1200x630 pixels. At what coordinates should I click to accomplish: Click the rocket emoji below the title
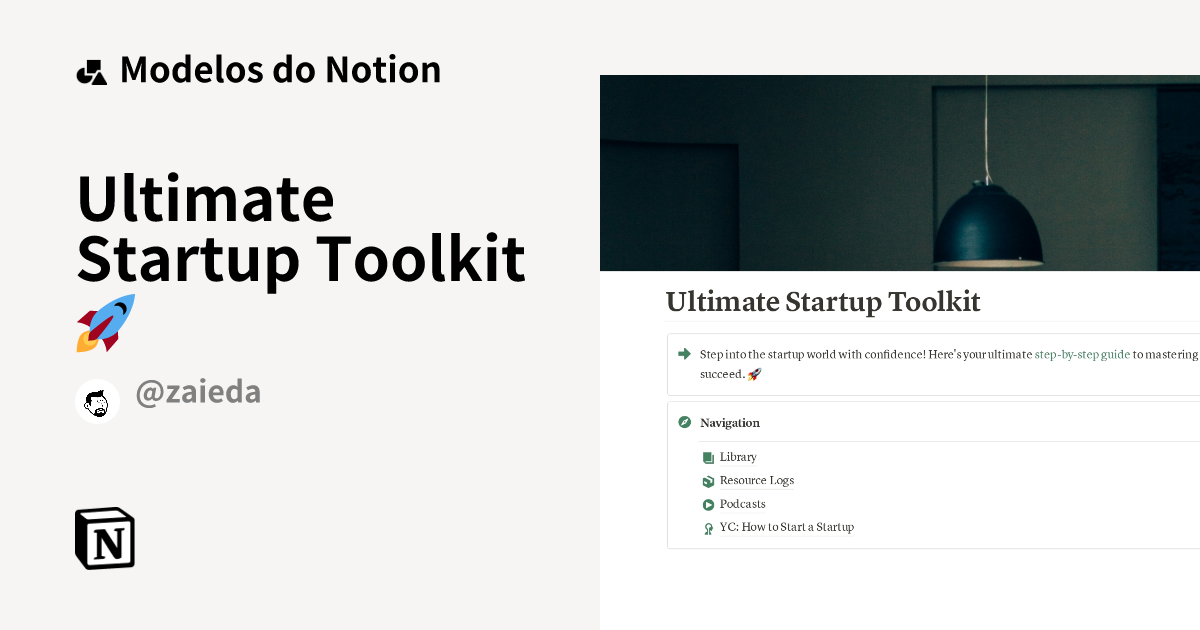(103, 323)
